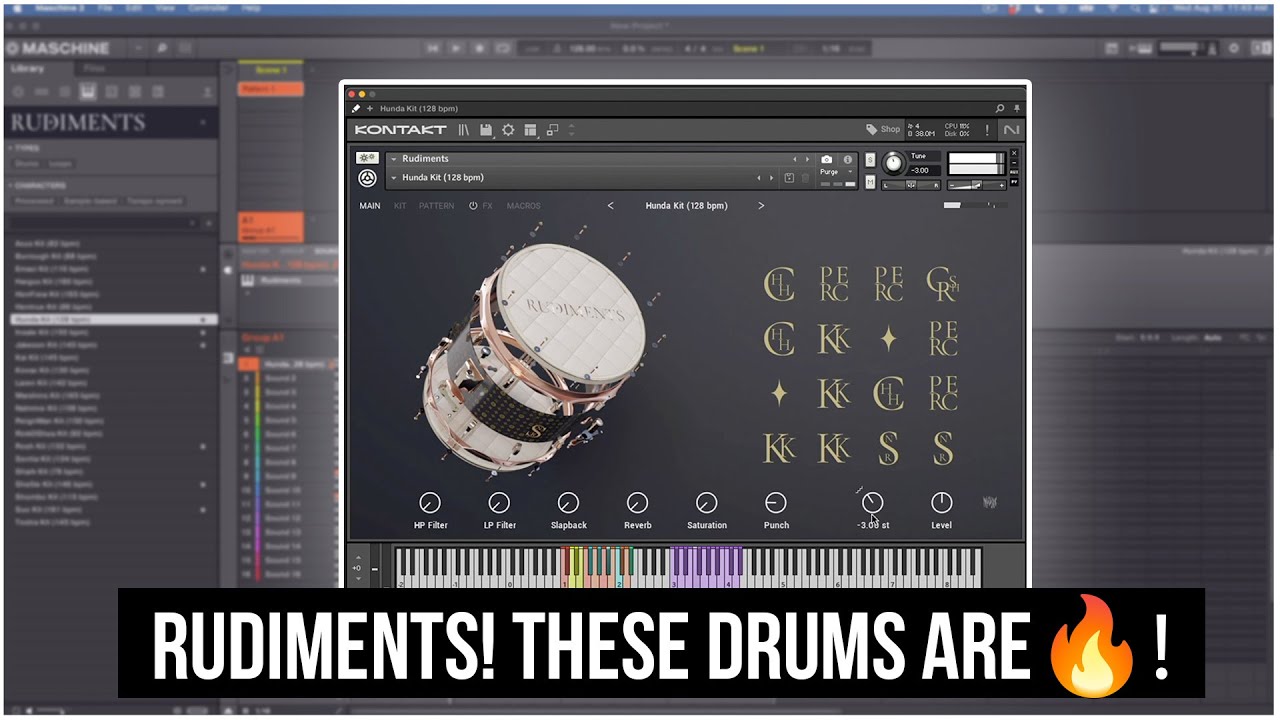Select the orange Group A1 in Maschine
This screenshot has height=720, width=1280.
click(x=269, y=228)
